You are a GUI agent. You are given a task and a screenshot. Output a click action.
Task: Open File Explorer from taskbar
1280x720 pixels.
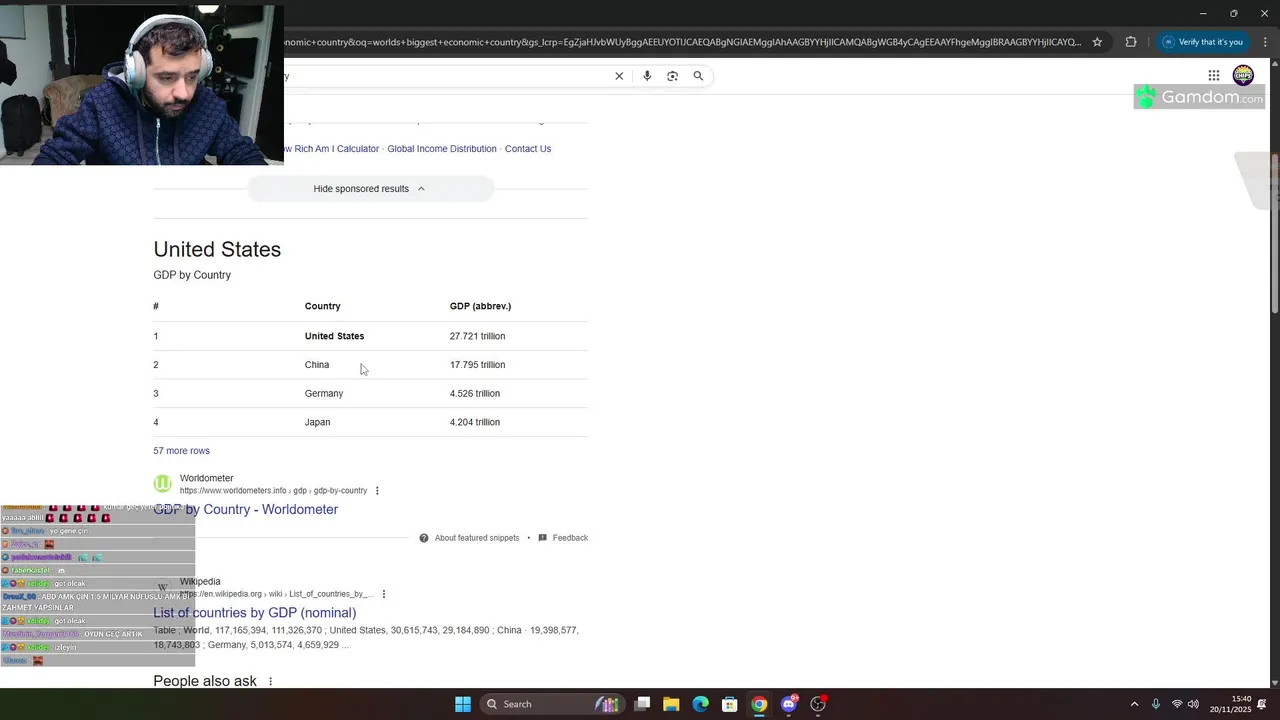tap(671, 704)
